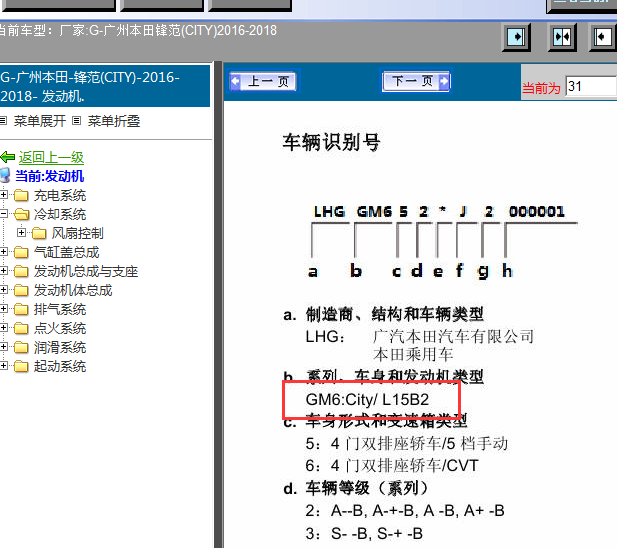Click the LHG: 广汽本田汽车有限公司 line

419,337
